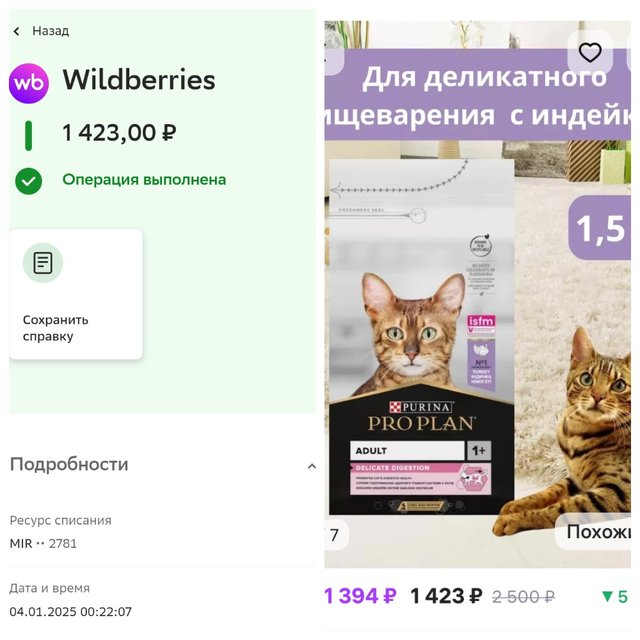
Task: Tap the crossed-out 2 500 ₽ old price
Action: pos(523,597)
